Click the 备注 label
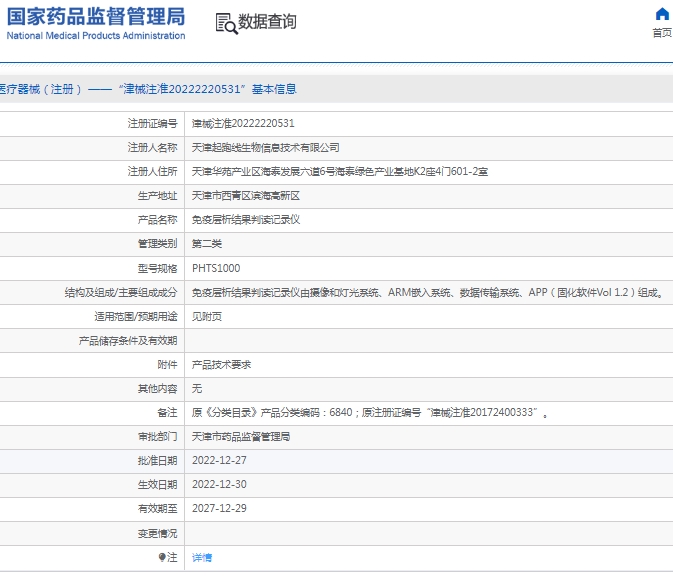 coord(167,413)
